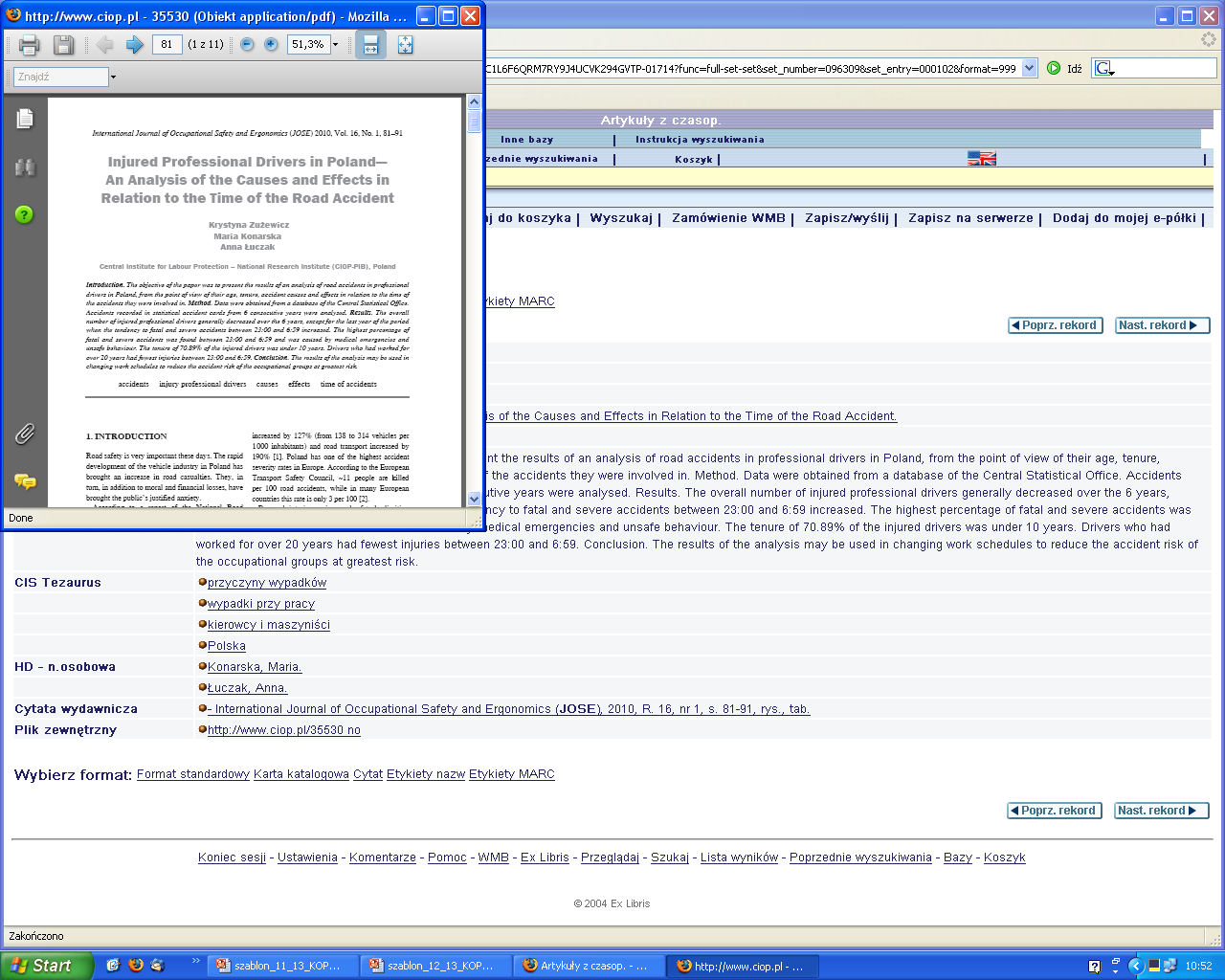Print the PDF with the printer icon
Screen dimensions: 1225x980
tap(29, 44)
